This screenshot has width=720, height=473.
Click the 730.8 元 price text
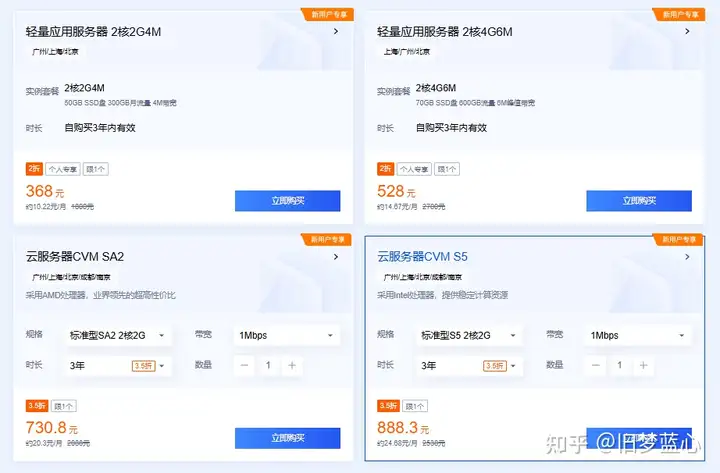click(x=52, y=428)
